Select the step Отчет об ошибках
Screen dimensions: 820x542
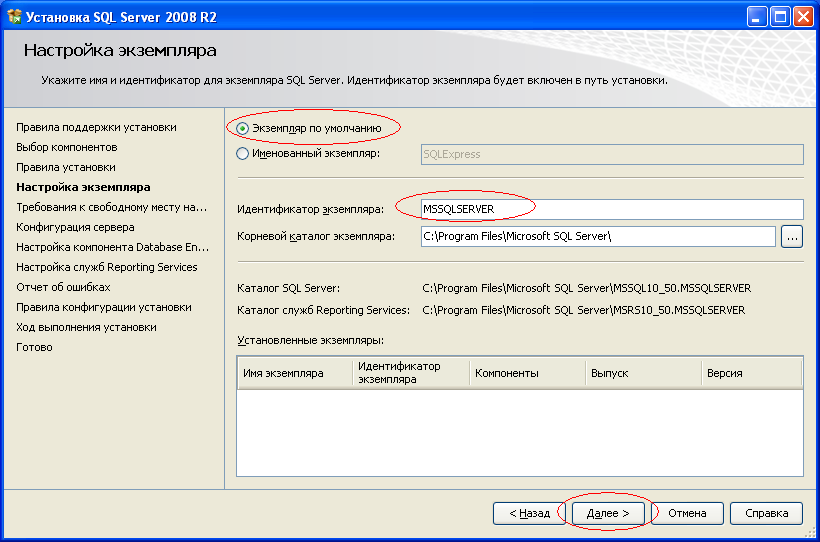(x=63, y=287)
